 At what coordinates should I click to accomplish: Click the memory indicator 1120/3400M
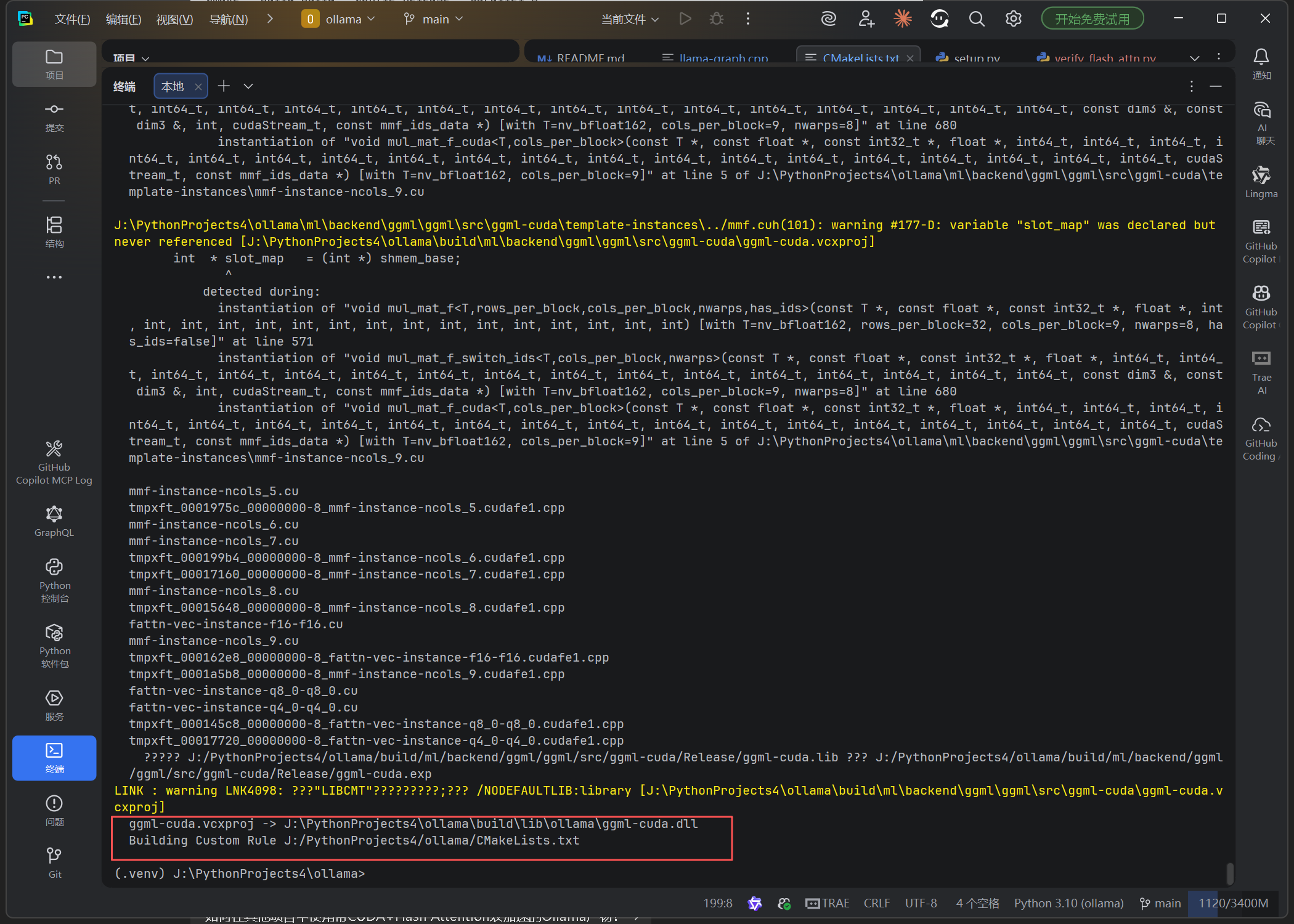(x=1233, y=903)
